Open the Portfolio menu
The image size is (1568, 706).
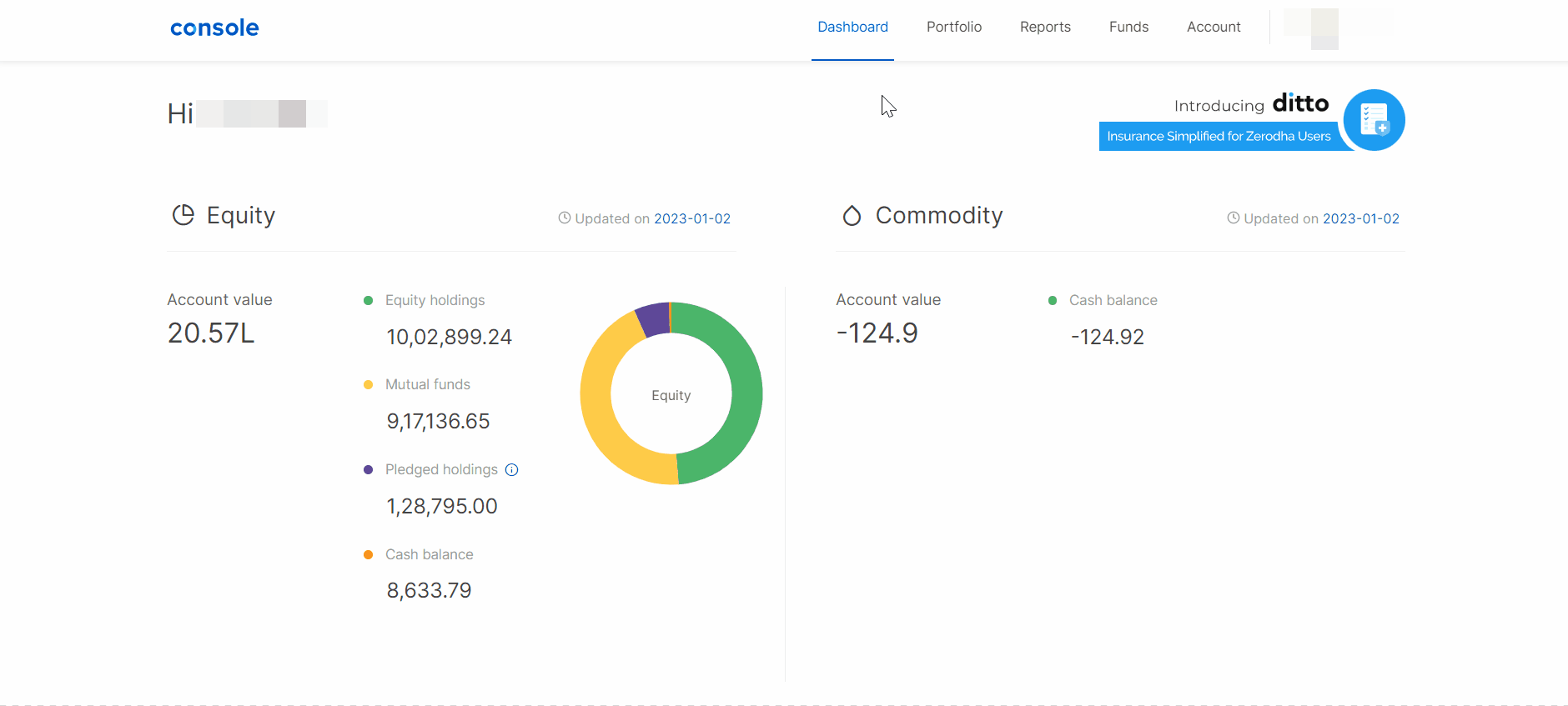coord(954,28)
